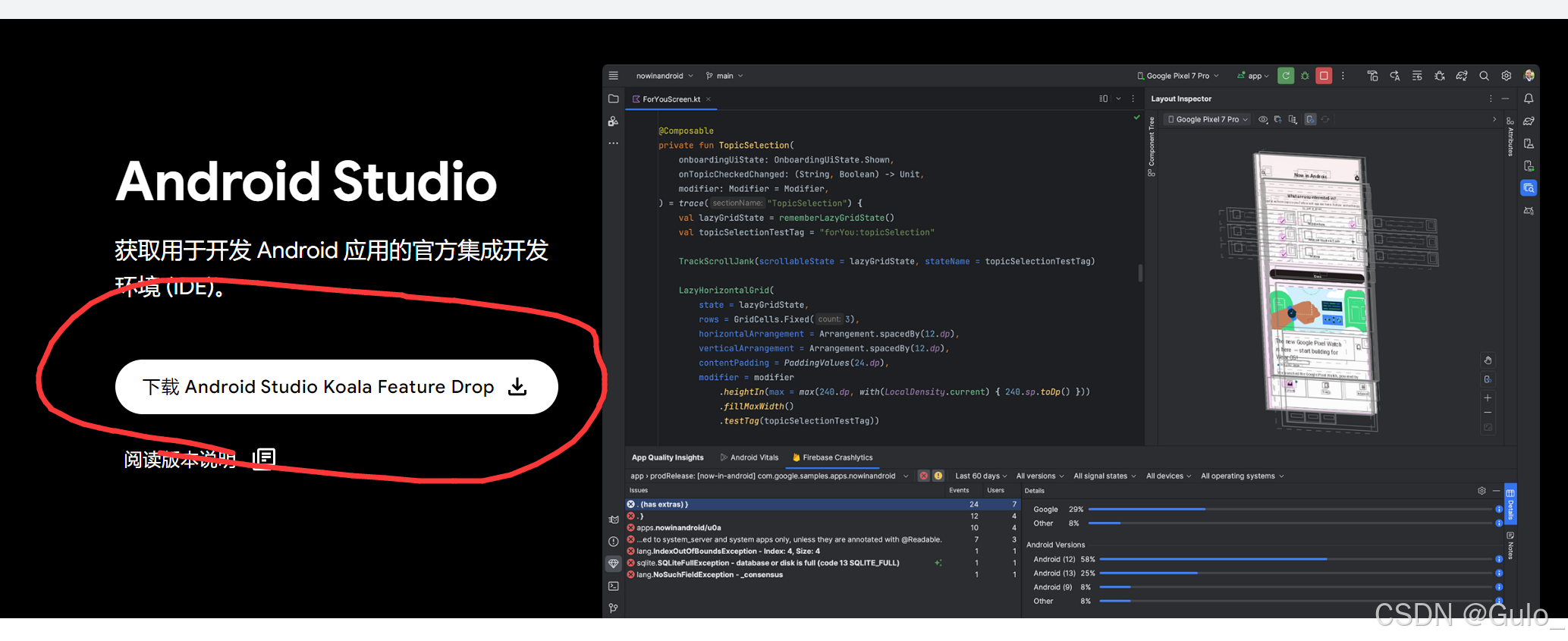Click the Apply Changes lines icon in the toolbar

(x=1417, y=76)
